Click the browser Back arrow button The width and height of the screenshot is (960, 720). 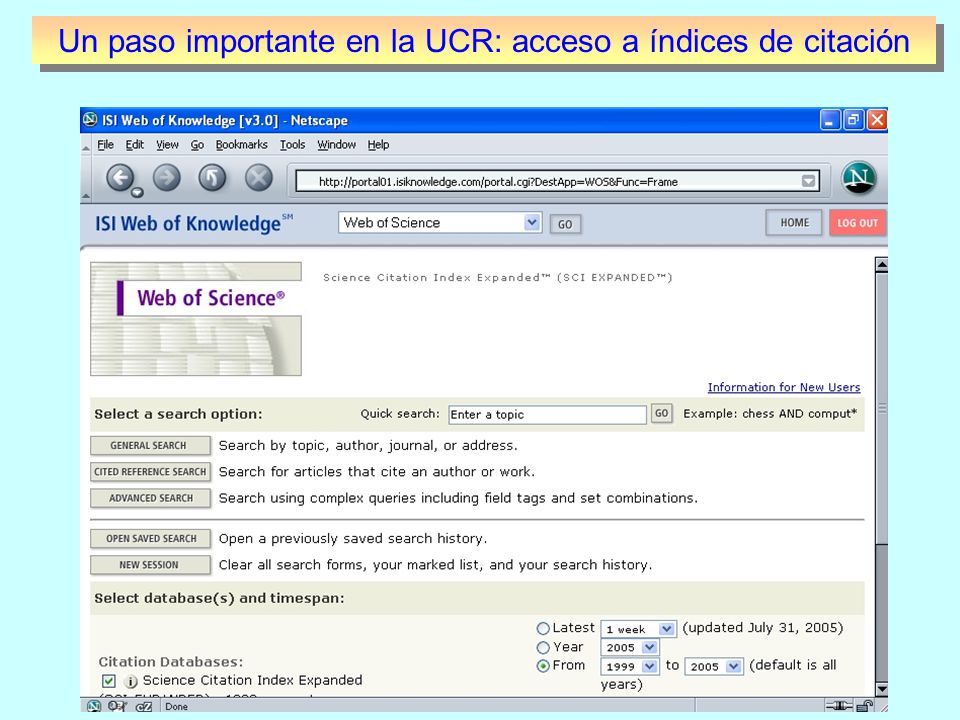pos(119,178)
